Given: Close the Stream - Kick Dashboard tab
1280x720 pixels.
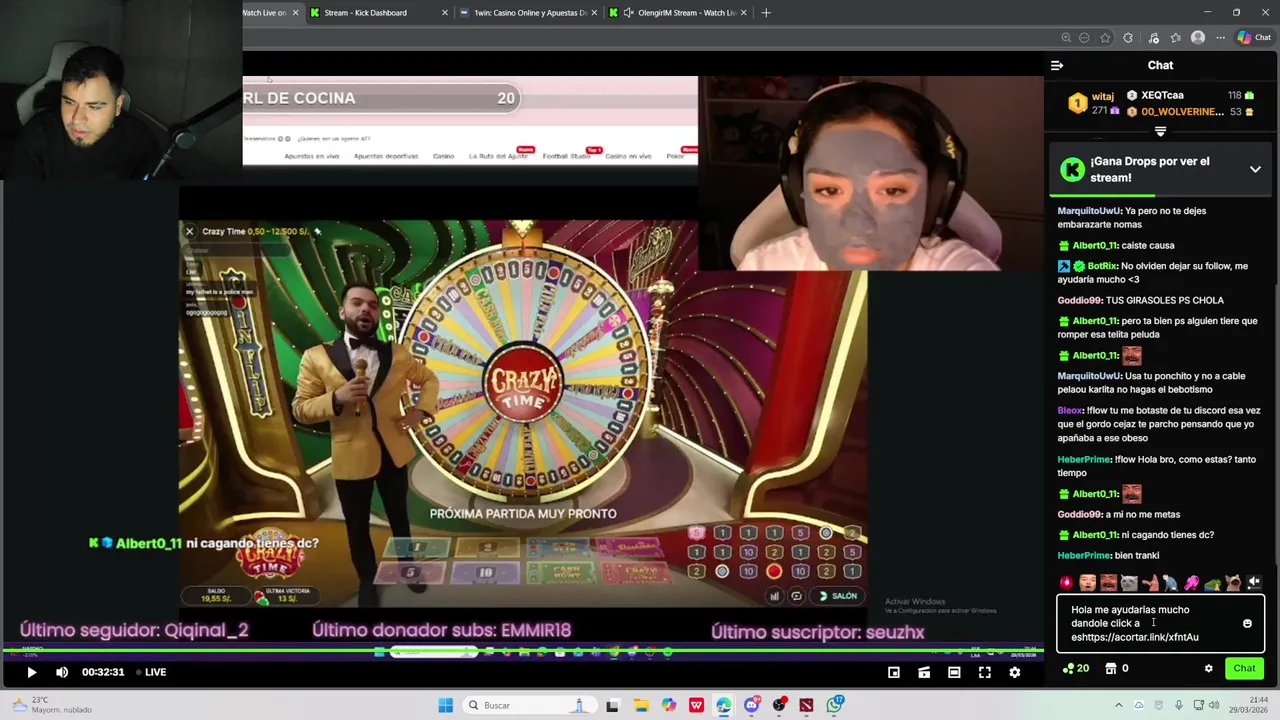Looking at the screenshot, I should 445,13.
